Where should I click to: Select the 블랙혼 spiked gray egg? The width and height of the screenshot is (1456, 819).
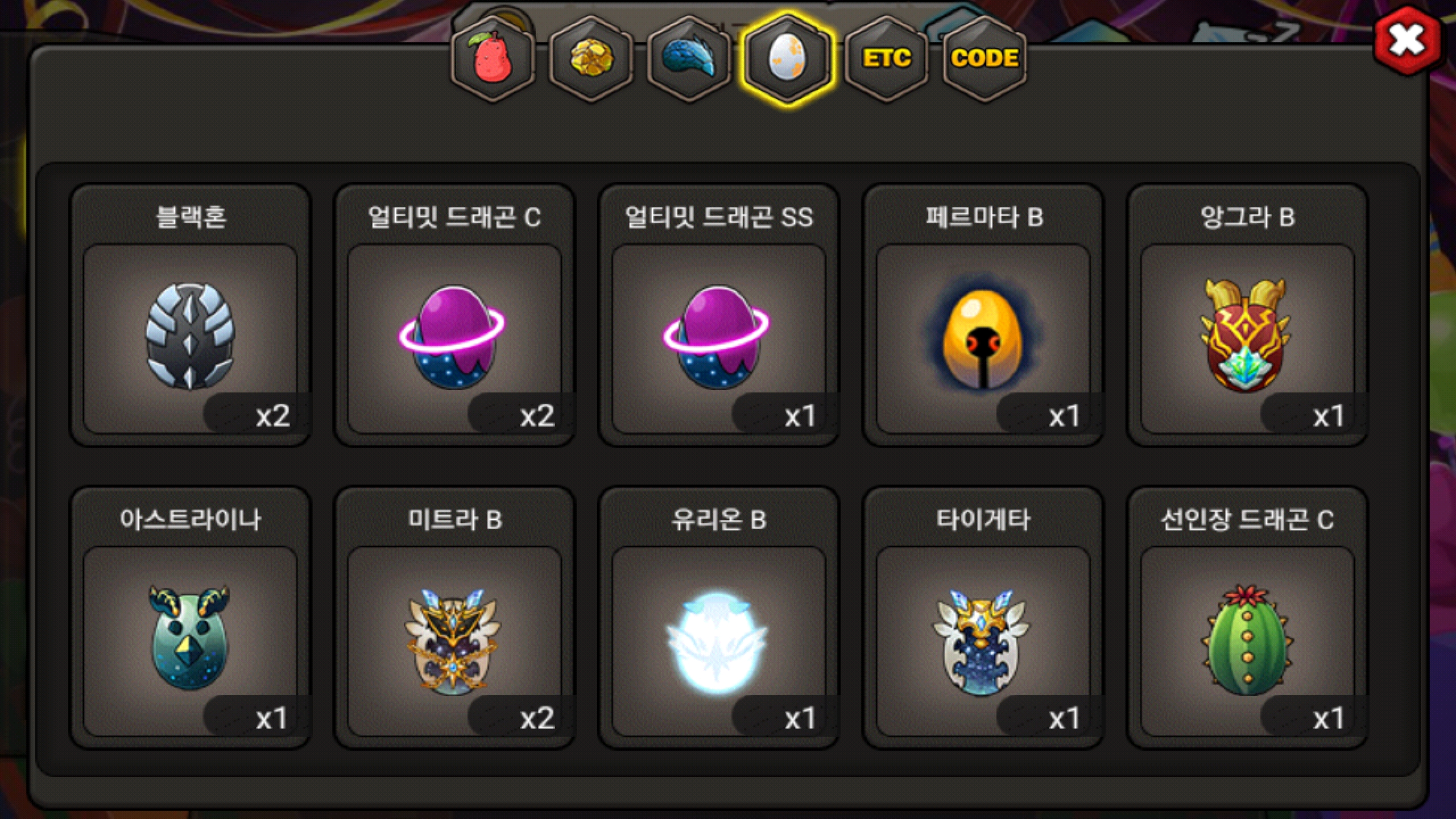191,338
